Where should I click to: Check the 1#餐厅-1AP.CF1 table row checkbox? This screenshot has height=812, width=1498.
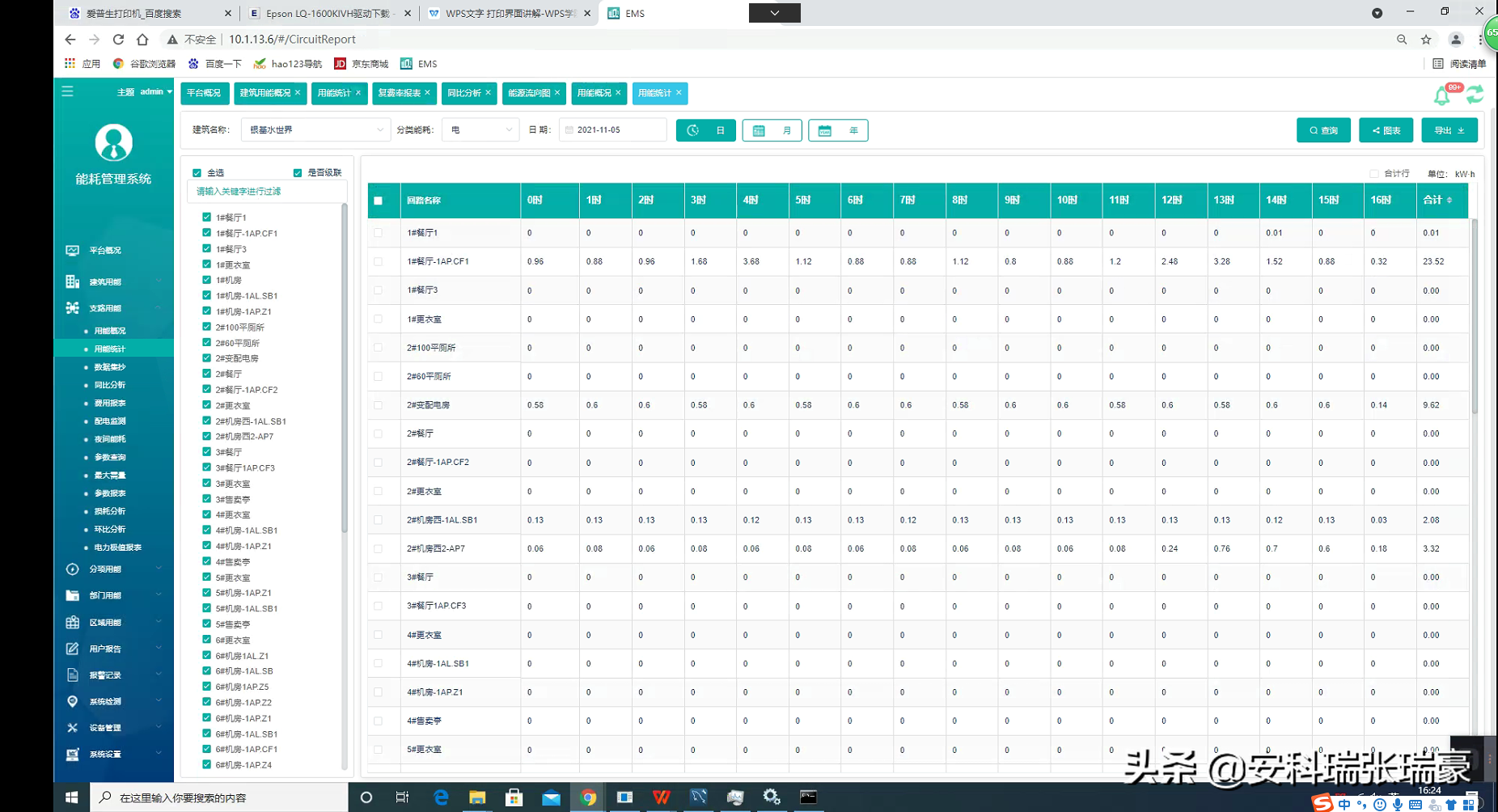[378, 261]
